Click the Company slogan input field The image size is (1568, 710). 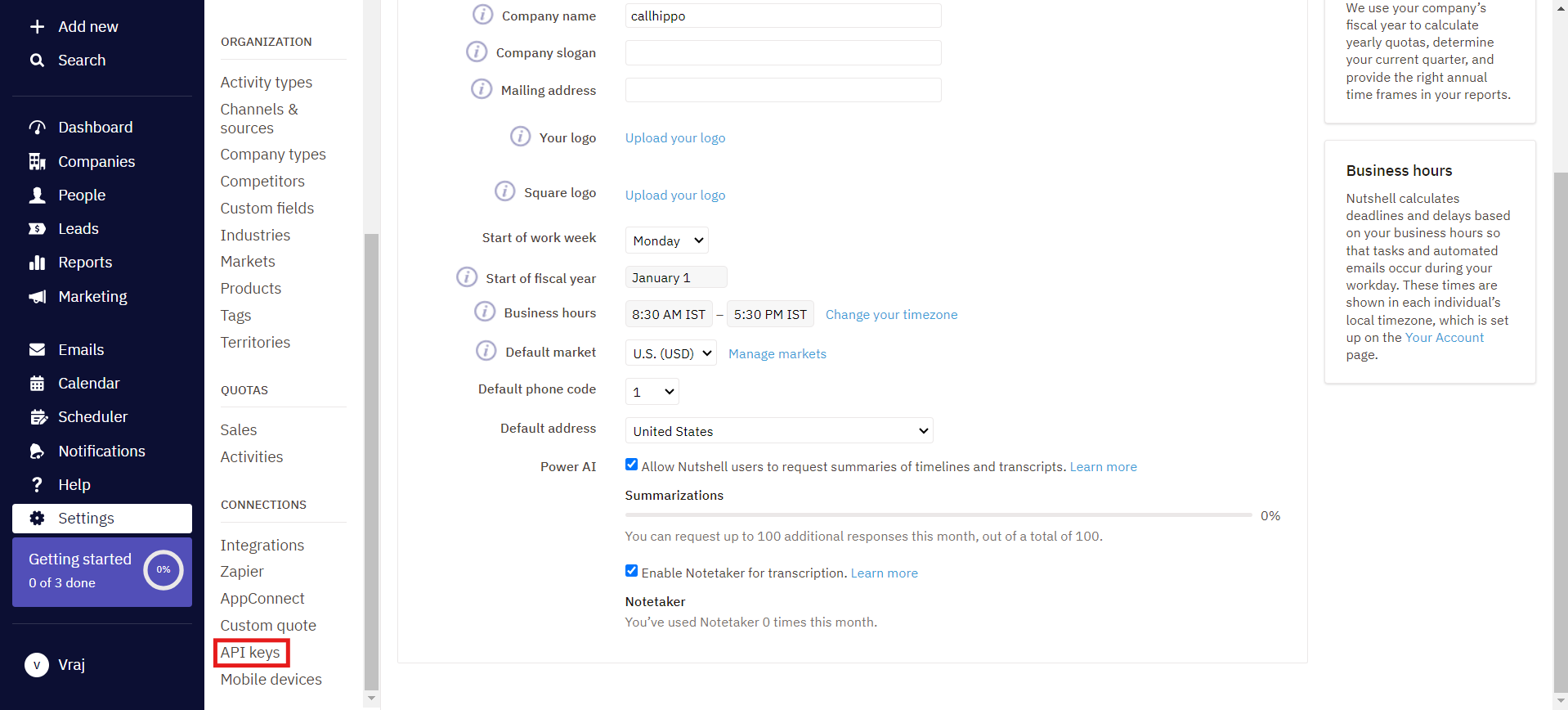[x=783, y=53]
